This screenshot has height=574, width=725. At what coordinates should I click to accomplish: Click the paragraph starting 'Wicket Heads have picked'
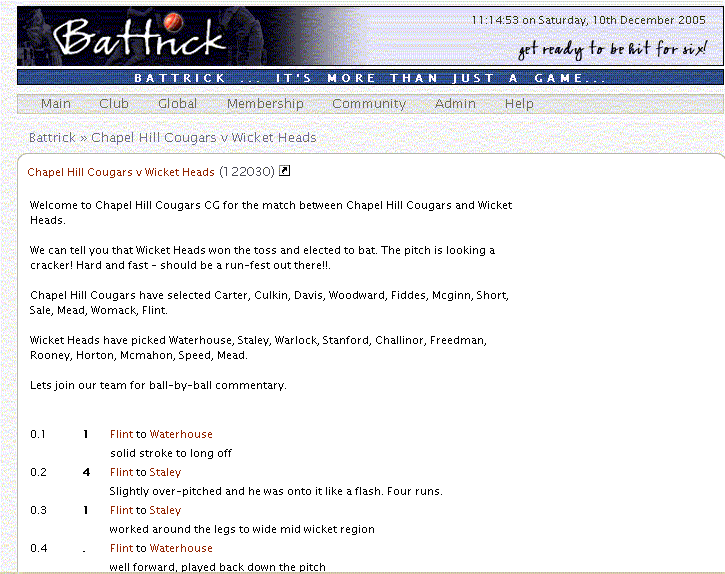(x=258, y=347)
